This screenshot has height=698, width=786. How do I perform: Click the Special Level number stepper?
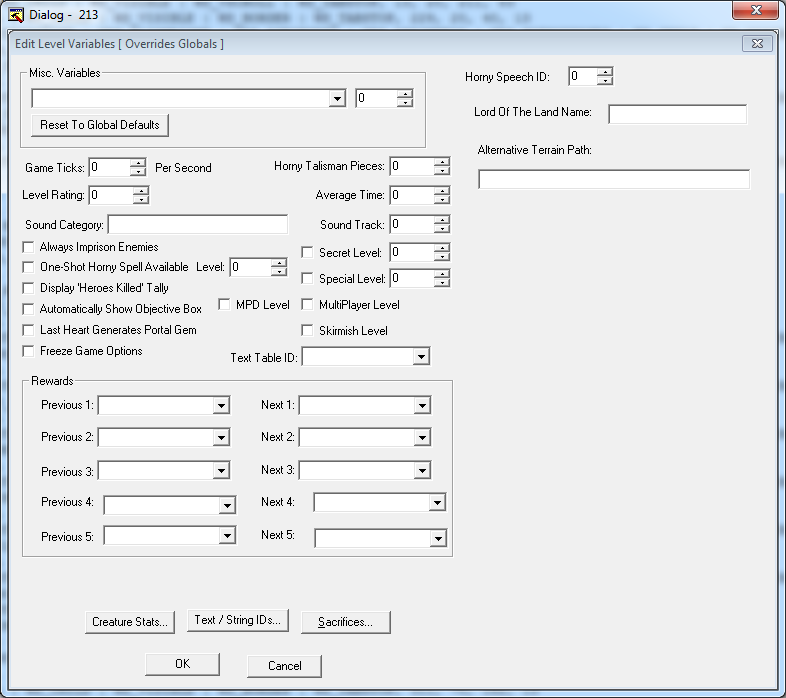click(442, 278)
